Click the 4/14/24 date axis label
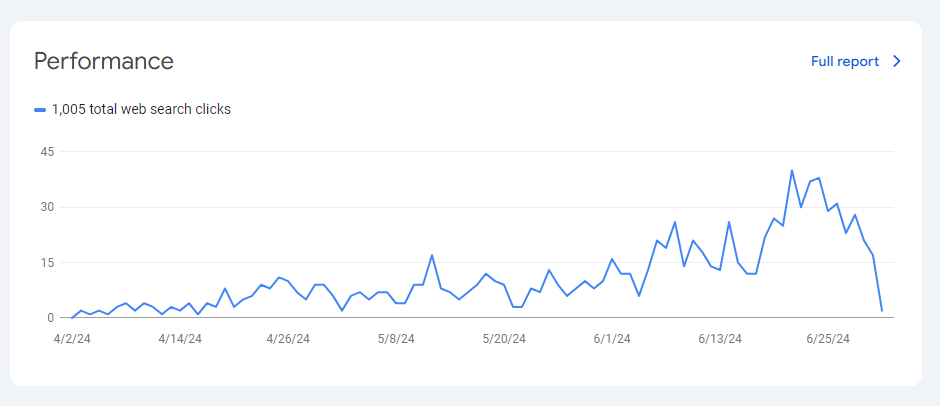Viewport: 940px width, 406px height. tap(180, 339)
